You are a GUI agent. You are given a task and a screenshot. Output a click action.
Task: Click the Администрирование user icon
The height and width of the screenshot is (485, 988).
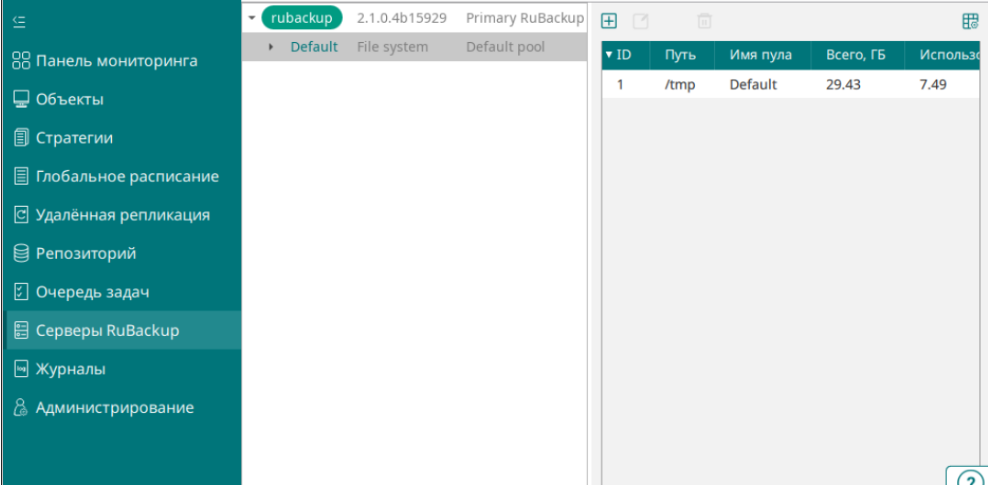pos(21,408)
